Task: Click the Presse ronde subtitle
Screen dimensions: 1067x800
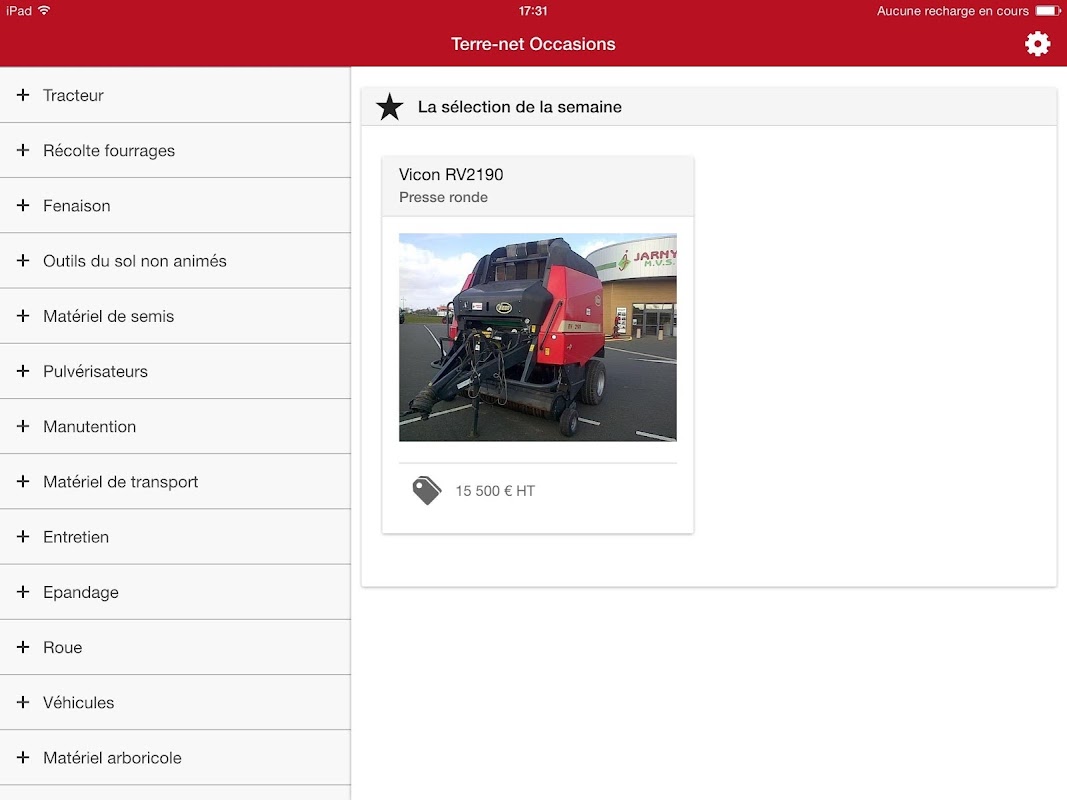Action: 443,197
